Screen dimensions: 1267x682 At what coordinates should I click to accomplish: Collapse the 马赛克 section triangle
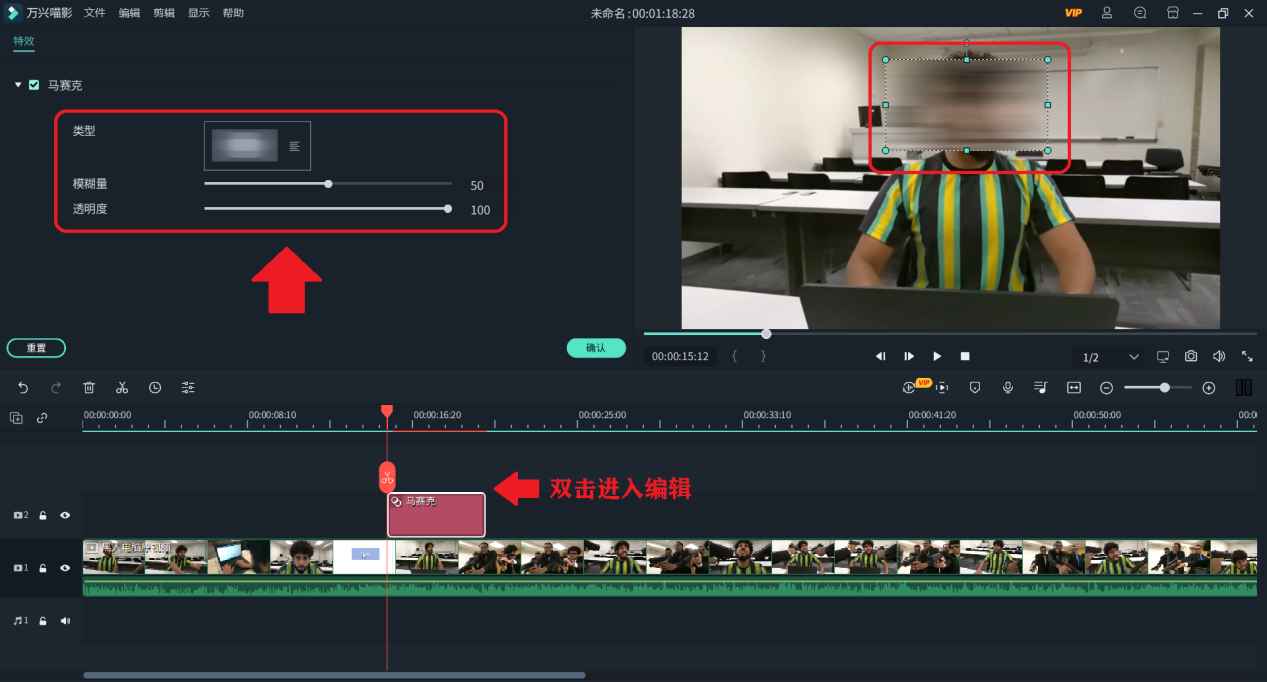[18, 85]
